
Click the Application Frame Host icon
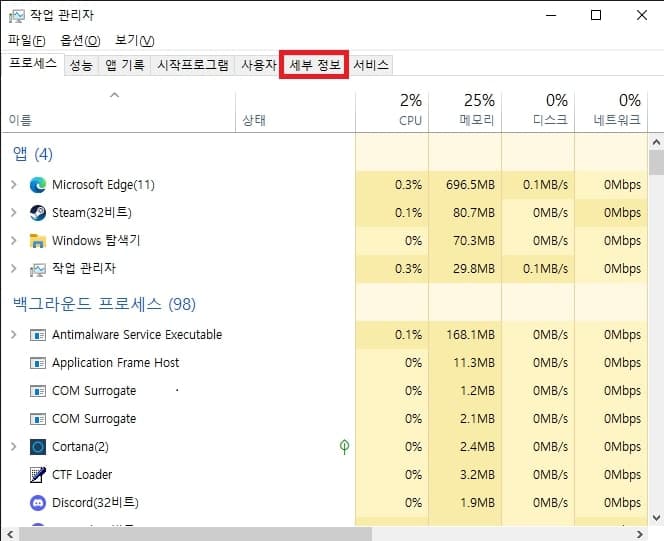tap(38, 363)
